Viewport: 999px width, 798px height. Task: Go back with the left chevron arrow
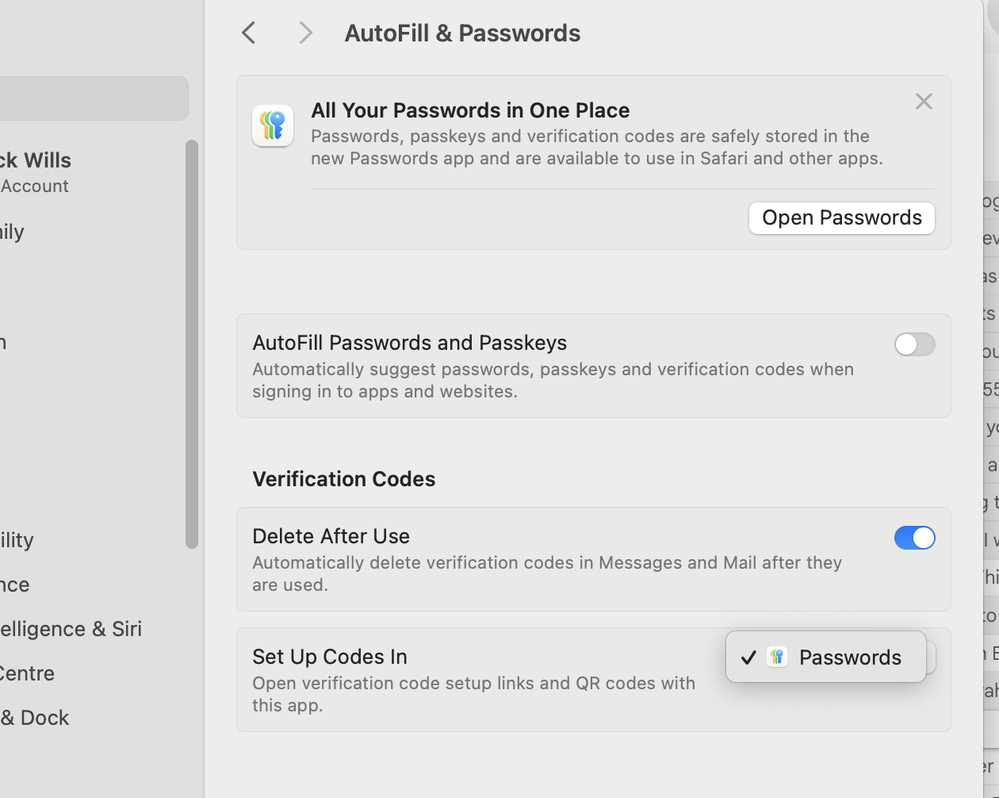248,33
